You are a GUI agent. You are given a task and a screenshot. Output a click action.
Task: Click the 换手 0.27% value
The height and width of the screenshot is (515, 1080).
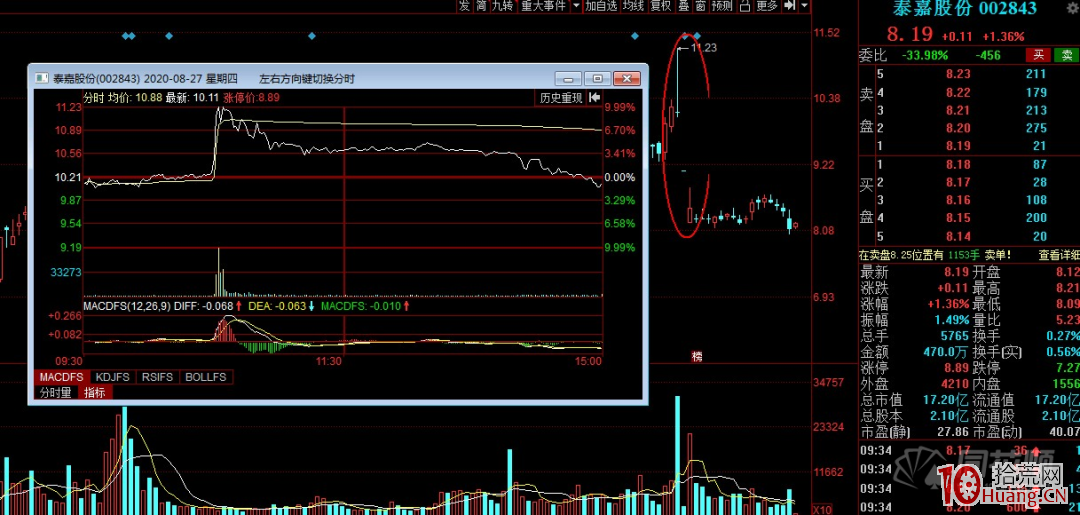(1064, 336)
